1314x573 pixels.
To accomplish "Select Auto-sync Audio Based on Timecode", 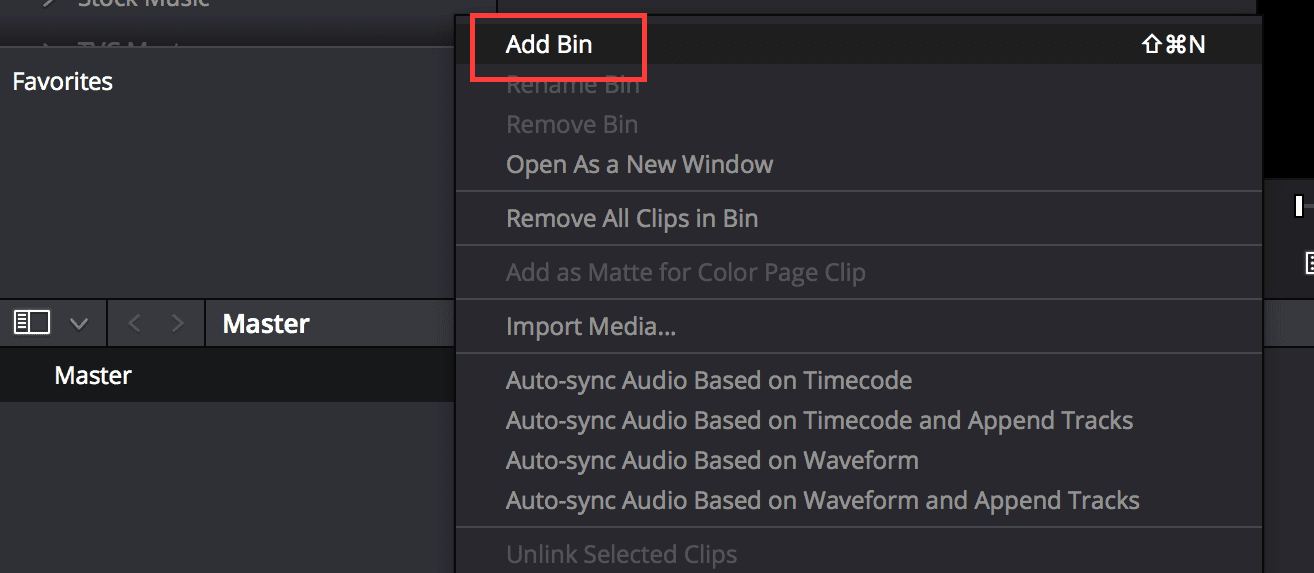I will pos(709,380).
